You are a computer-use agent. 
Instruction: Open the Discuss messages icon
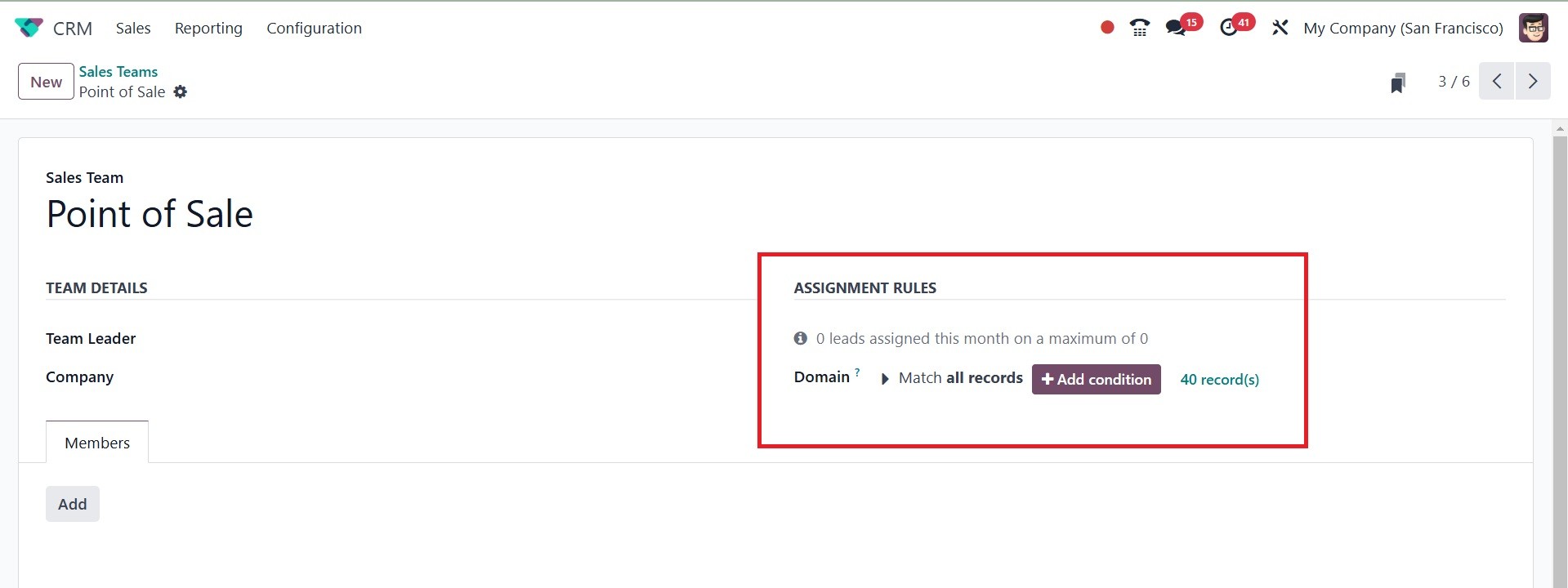click(1176, 28)
